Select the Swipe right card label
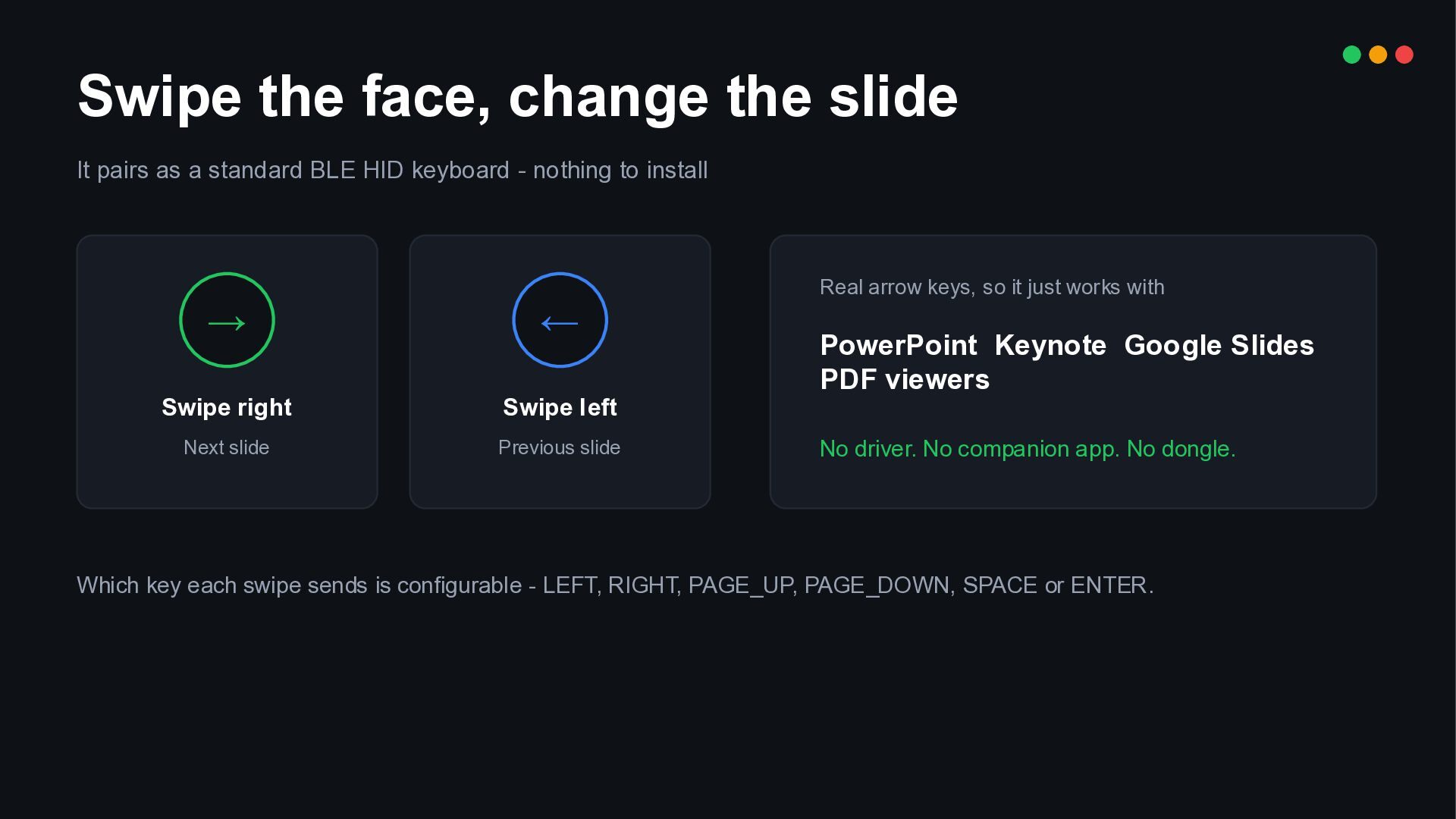Screen dimensions: 1456x819 227,407
